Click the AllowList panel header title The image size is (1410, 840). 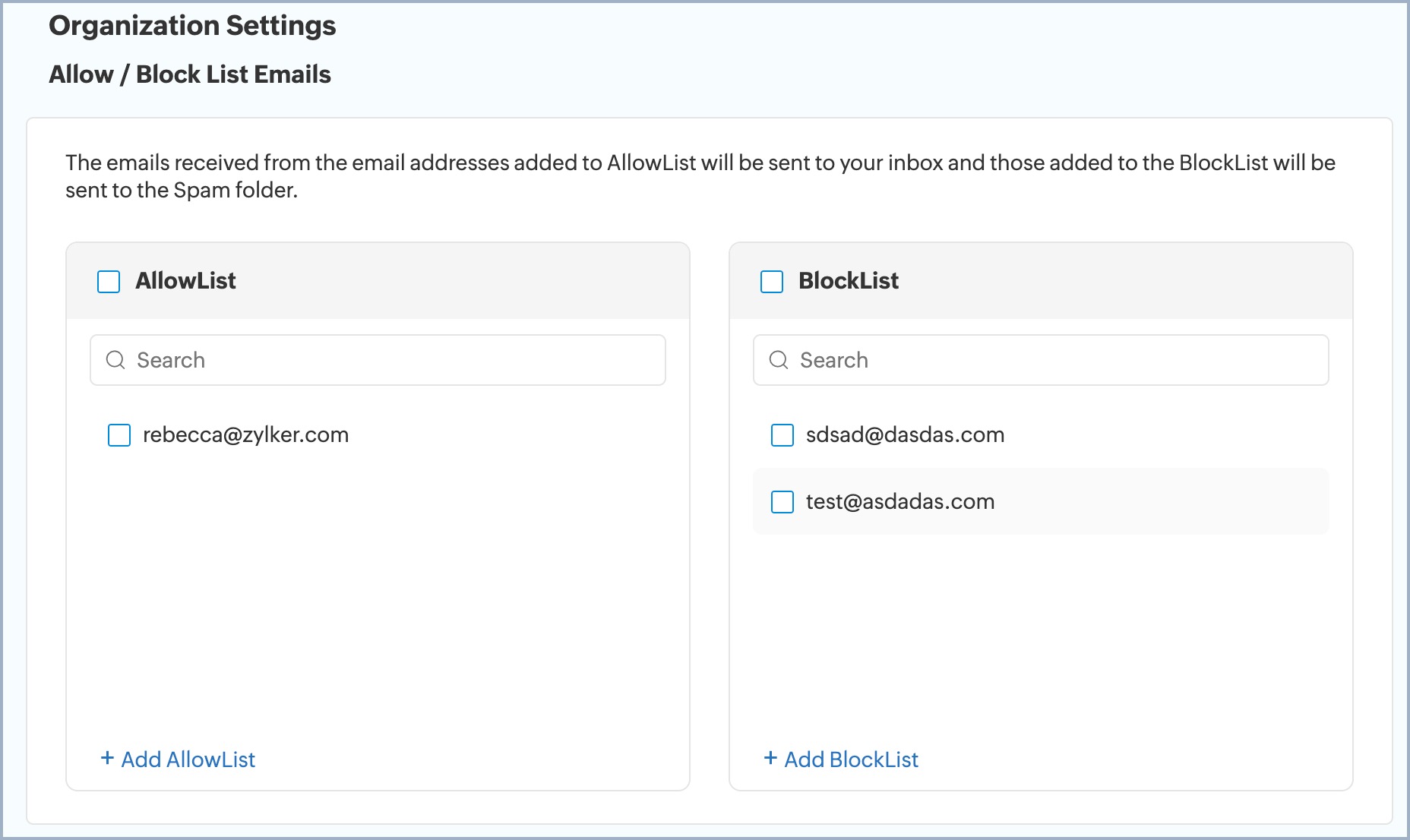point(185,281)
